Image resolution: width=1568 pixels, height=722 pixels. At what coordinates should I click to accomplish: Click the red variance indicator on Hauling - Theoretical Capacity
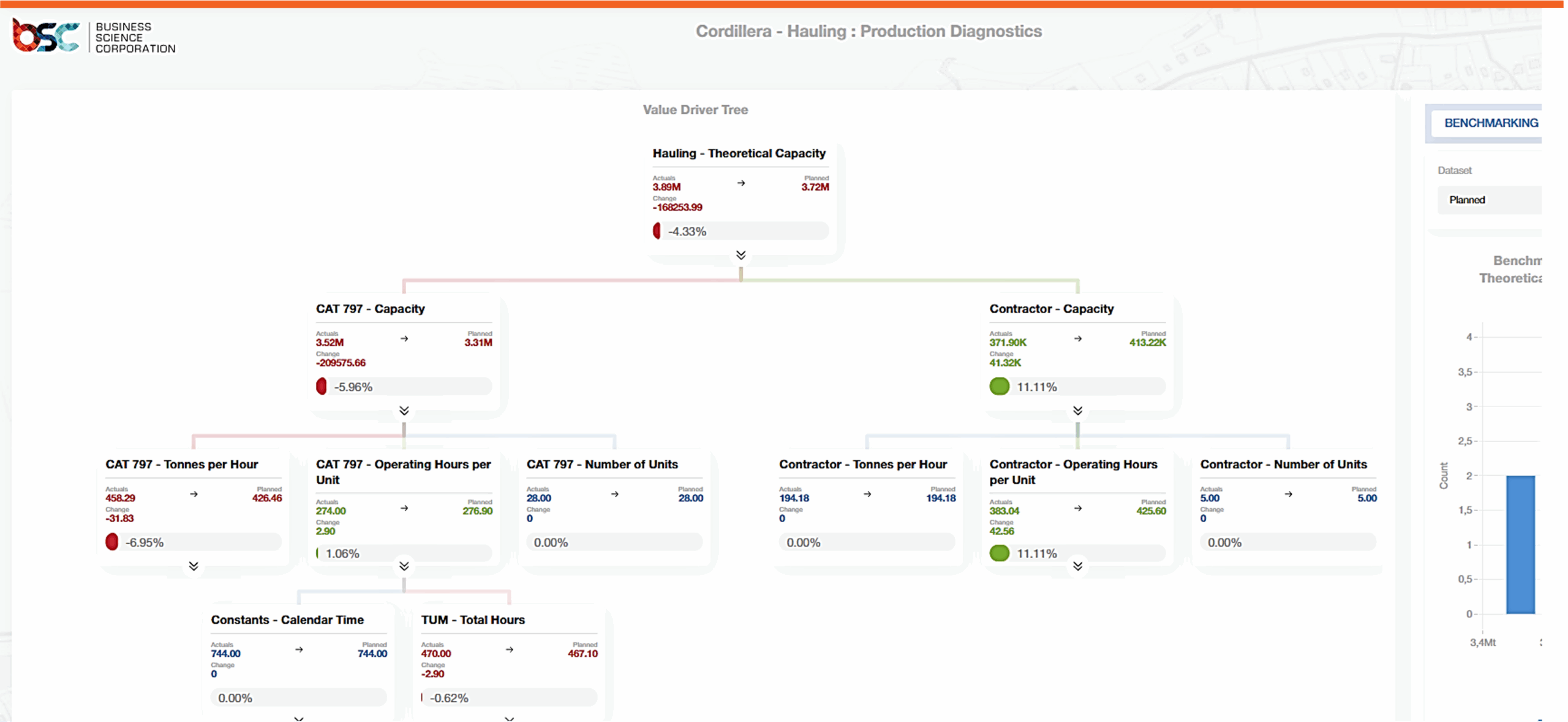coord(657,230)
